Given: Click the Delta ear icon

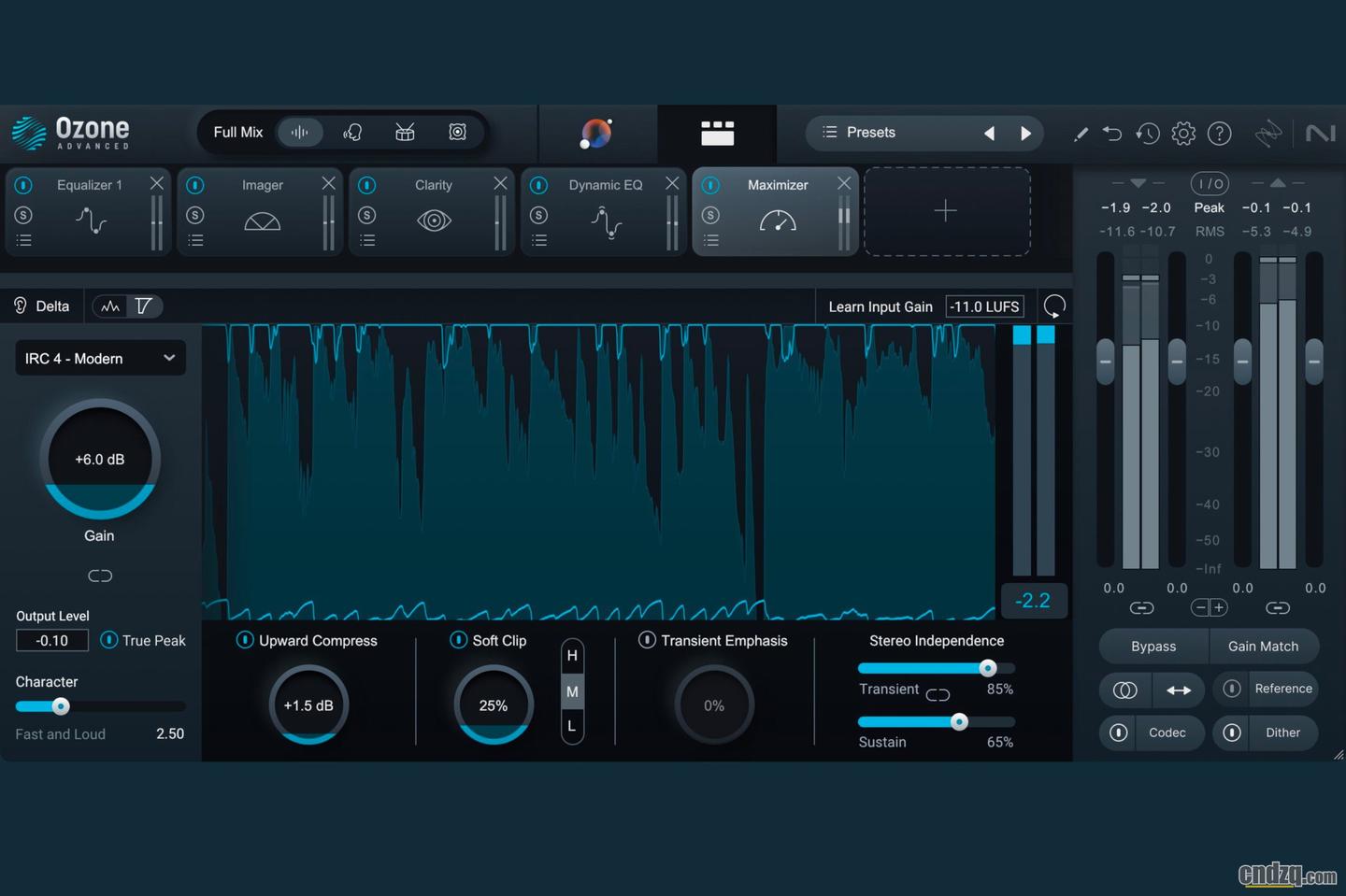Looking at the screenshot, I should pyautogui.click(x=20, y=306).
